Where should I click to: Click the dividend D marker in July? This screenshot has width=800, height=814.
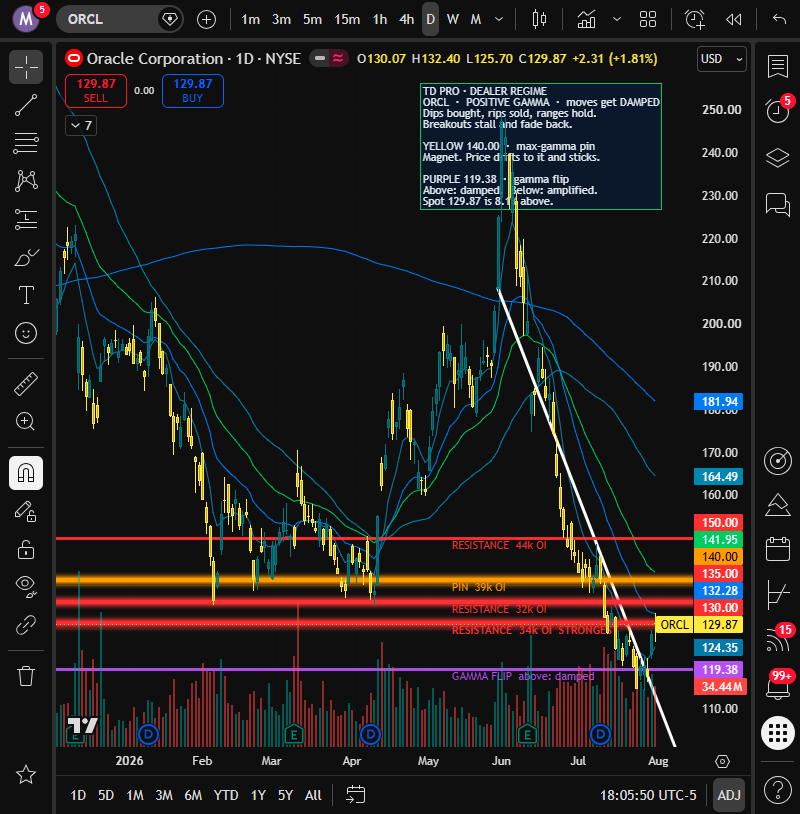pos(601,734)
